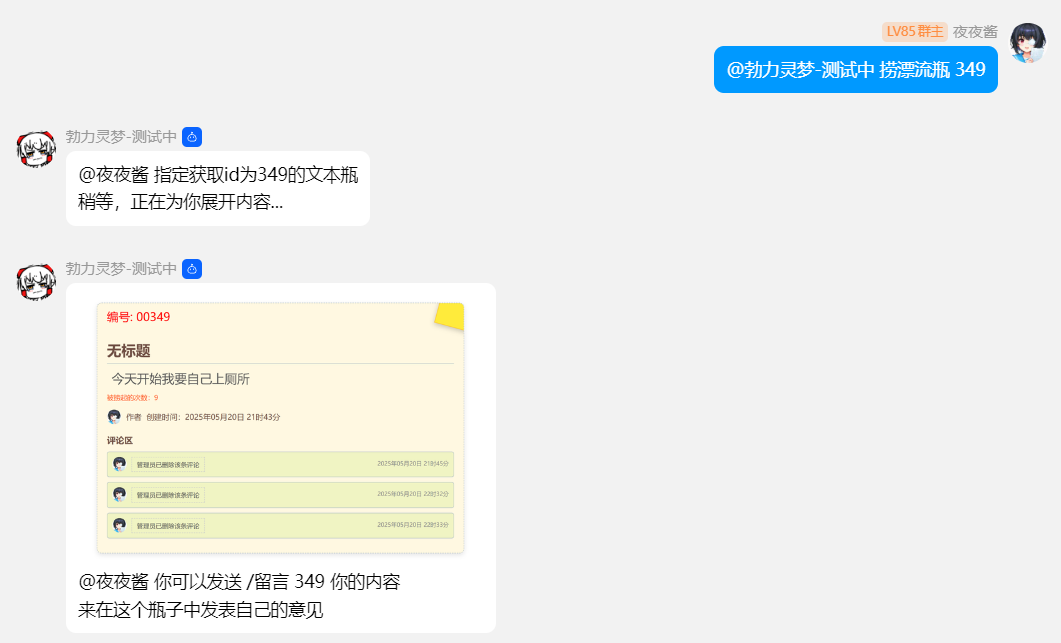Click the 评论区 heading in the card
Image resolution: width=1061 pixels, height=643 pixels.
pyautogui.click(x=120, y=441)
